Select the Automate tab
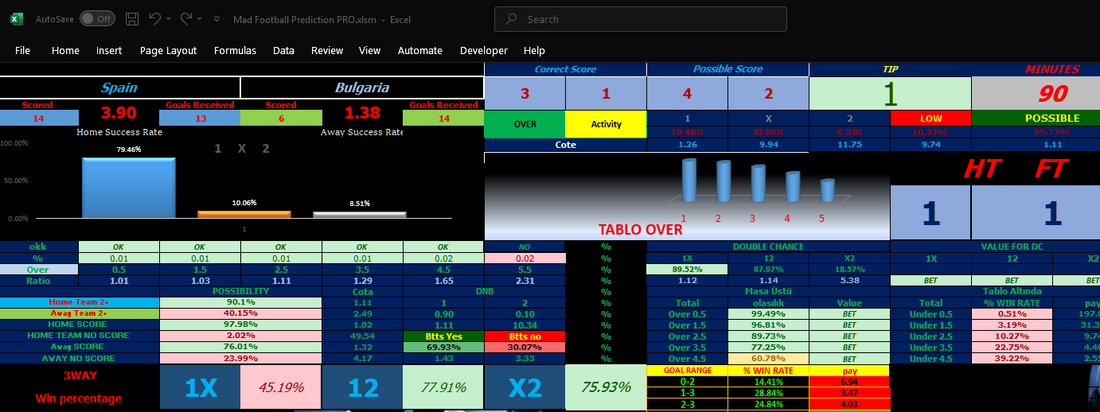1100x412 pixels. [420, 51]
